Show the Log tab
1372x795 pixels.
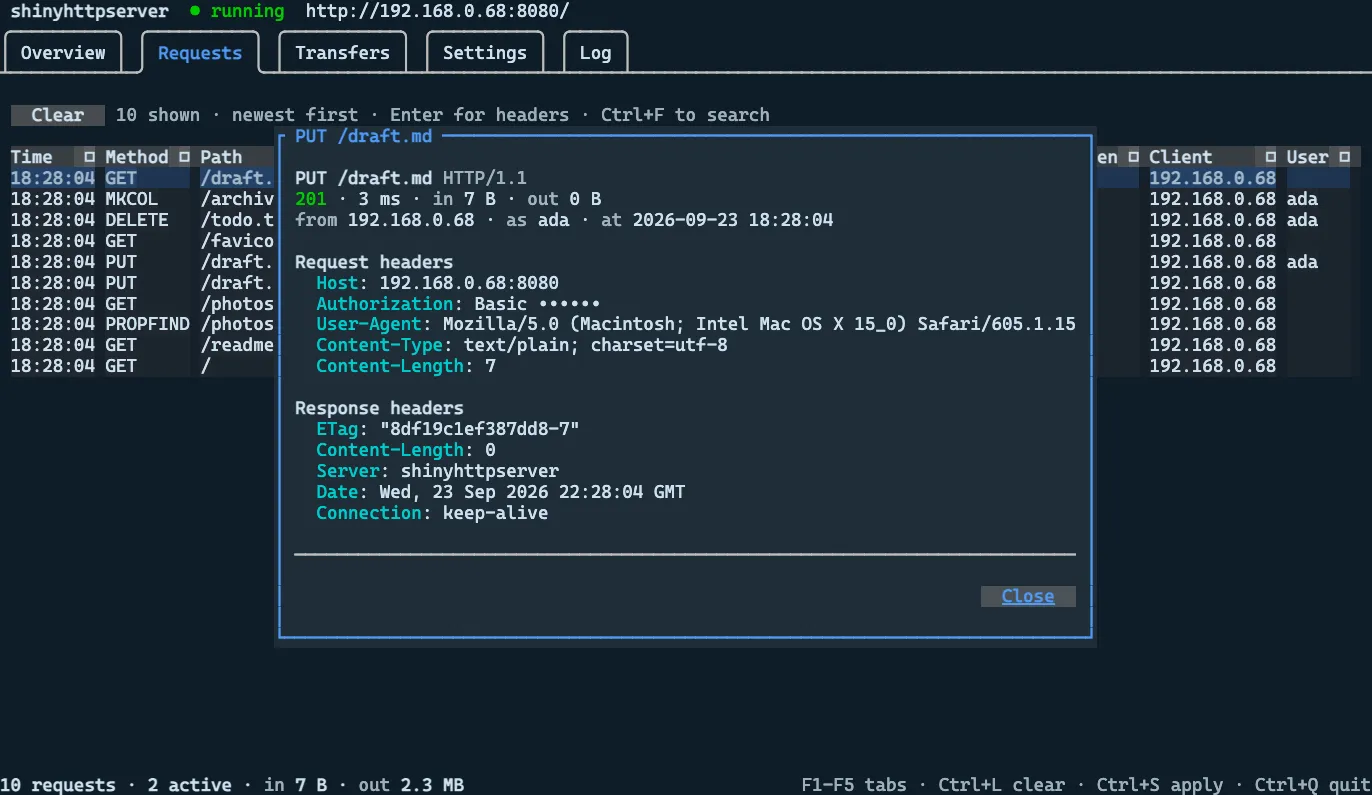pyautogui.click(x=595, y=53)
